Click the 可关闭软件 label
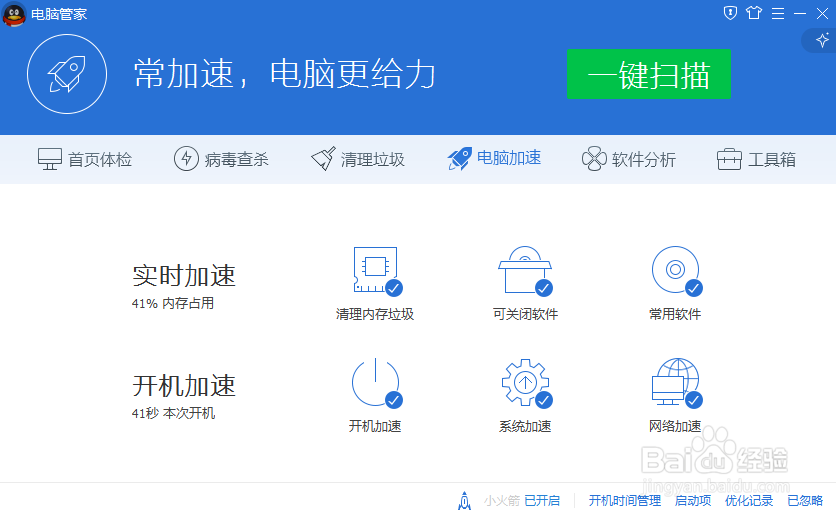Viewport: 836px width, 515px height. tap(525, 314)
